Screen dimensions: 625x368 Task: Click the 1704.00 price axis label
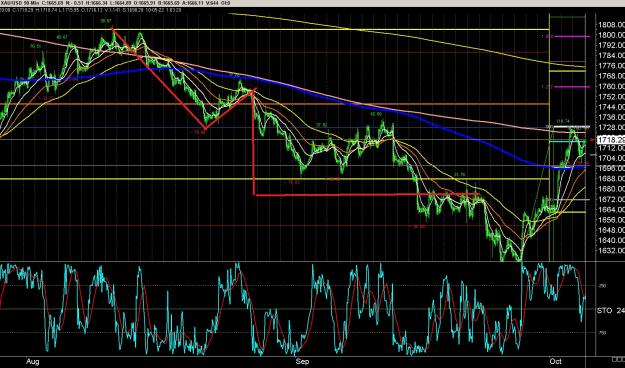pyautogui.click(x=611, y=158)
